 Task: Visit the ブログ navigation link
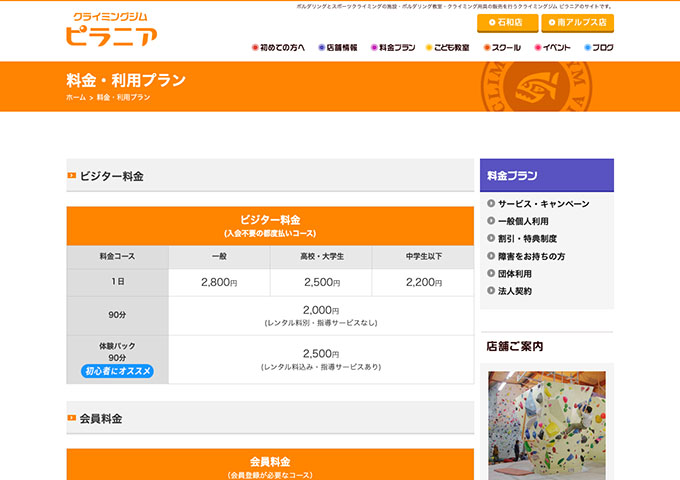click(x=598, y=47)
